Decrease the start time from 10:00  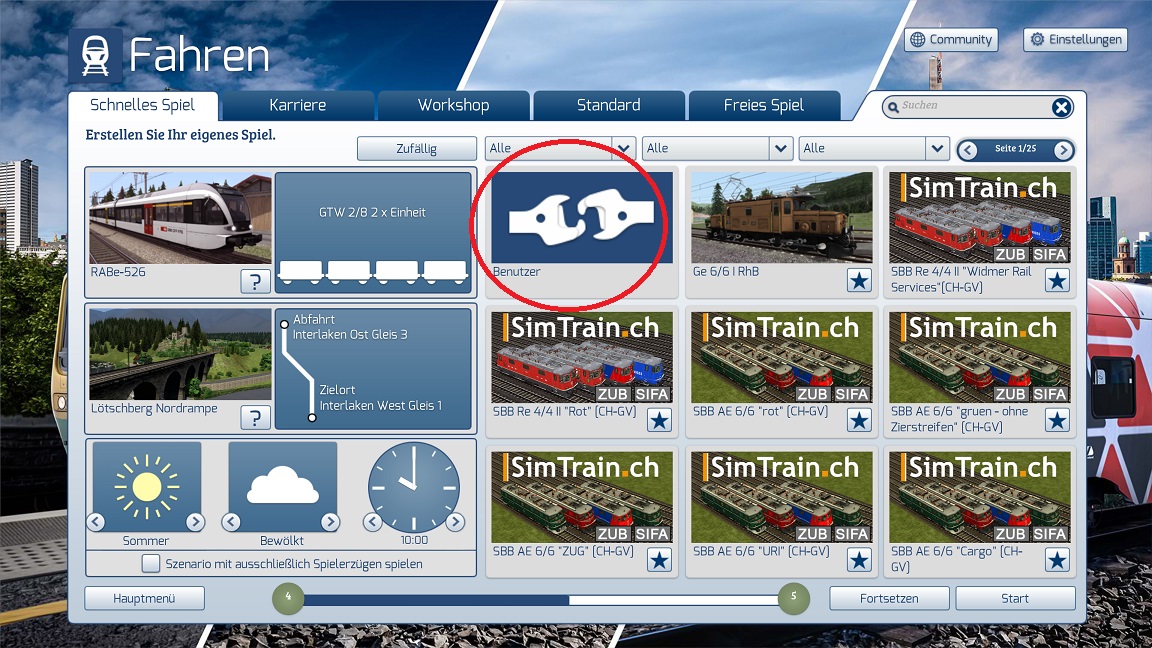coord(372,522)
